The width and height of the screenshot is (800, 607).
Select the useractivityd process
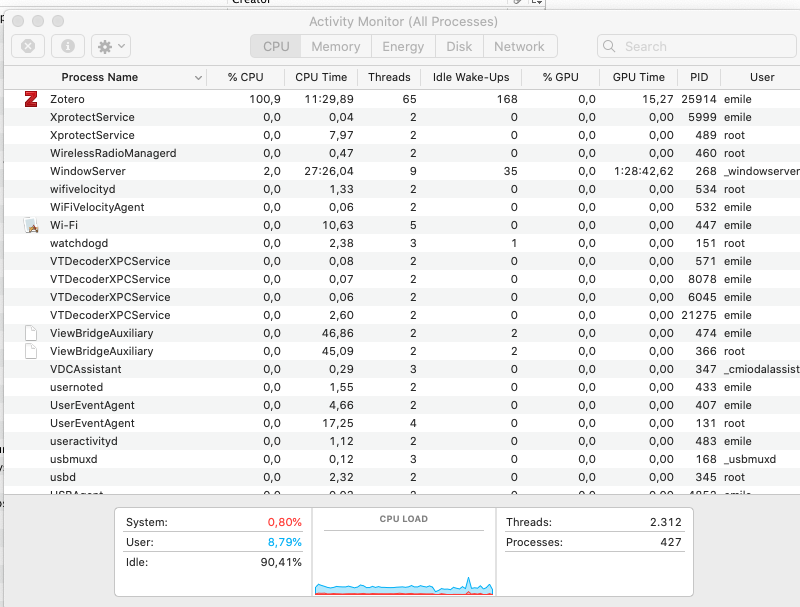(402, 441)
